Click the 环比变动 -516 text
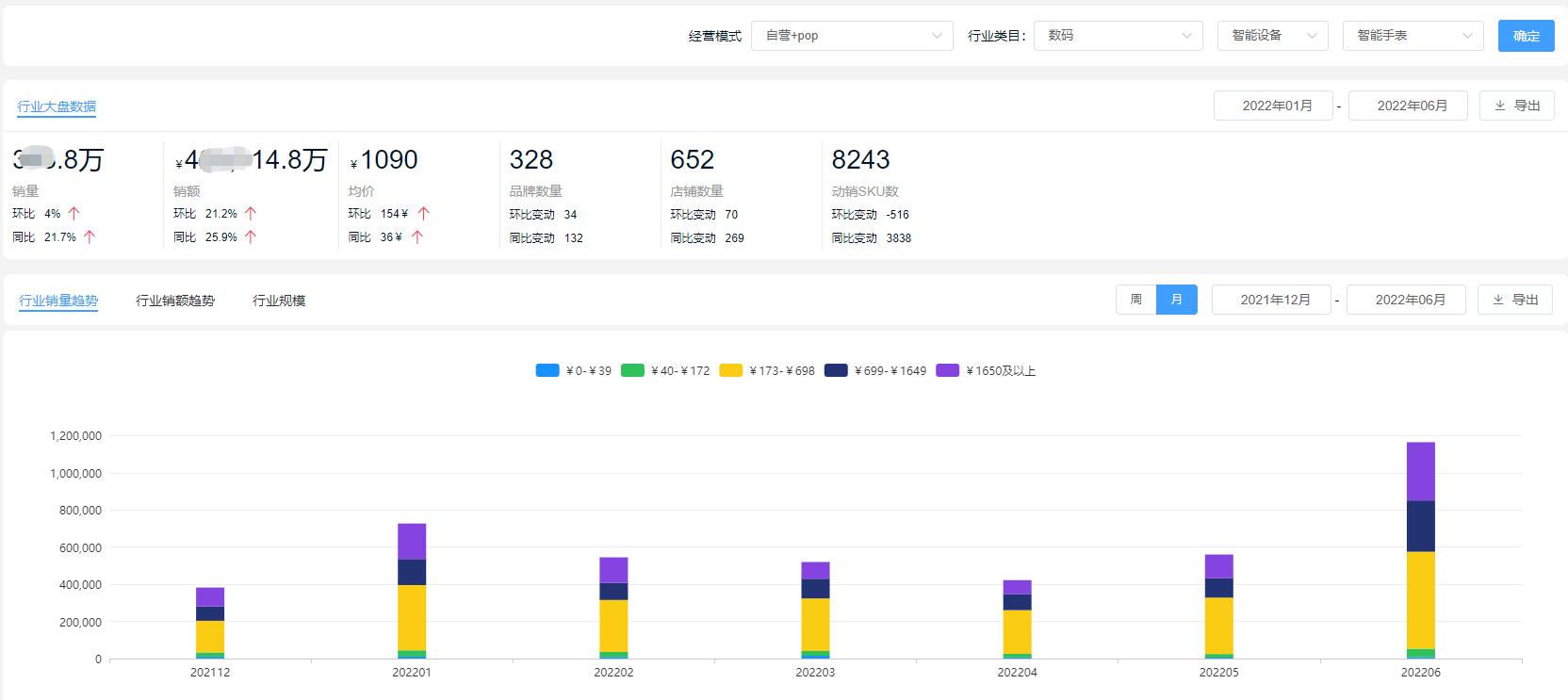The image size is (1568, 700). point(871,215)
